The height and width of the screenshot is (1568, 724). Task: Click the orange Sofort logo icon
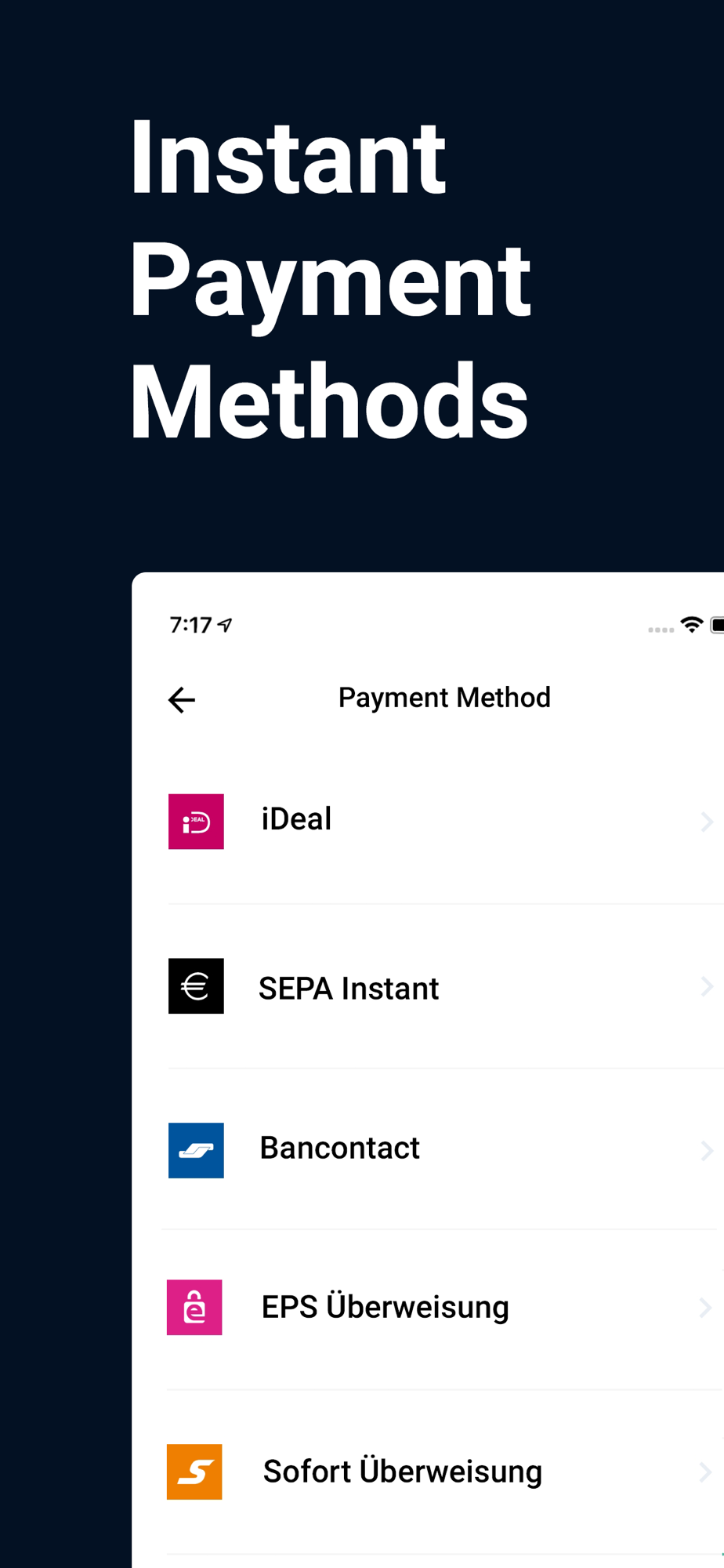point(194,1472)
